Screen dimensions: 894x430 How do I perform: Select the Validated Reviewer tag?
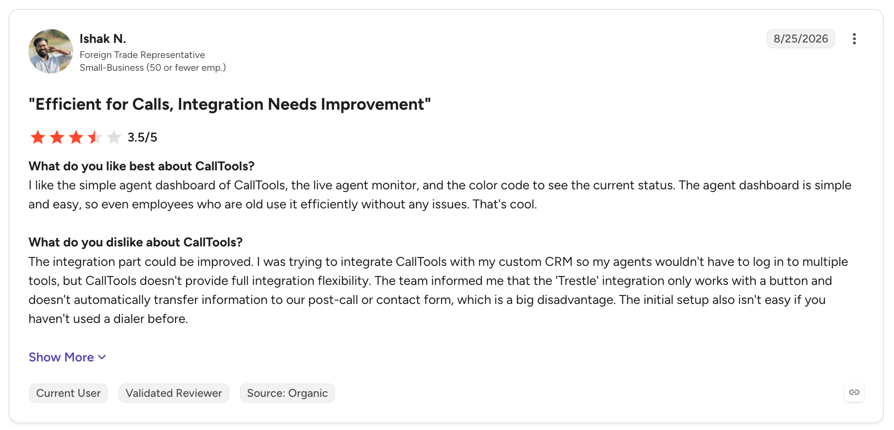point(174,393)
